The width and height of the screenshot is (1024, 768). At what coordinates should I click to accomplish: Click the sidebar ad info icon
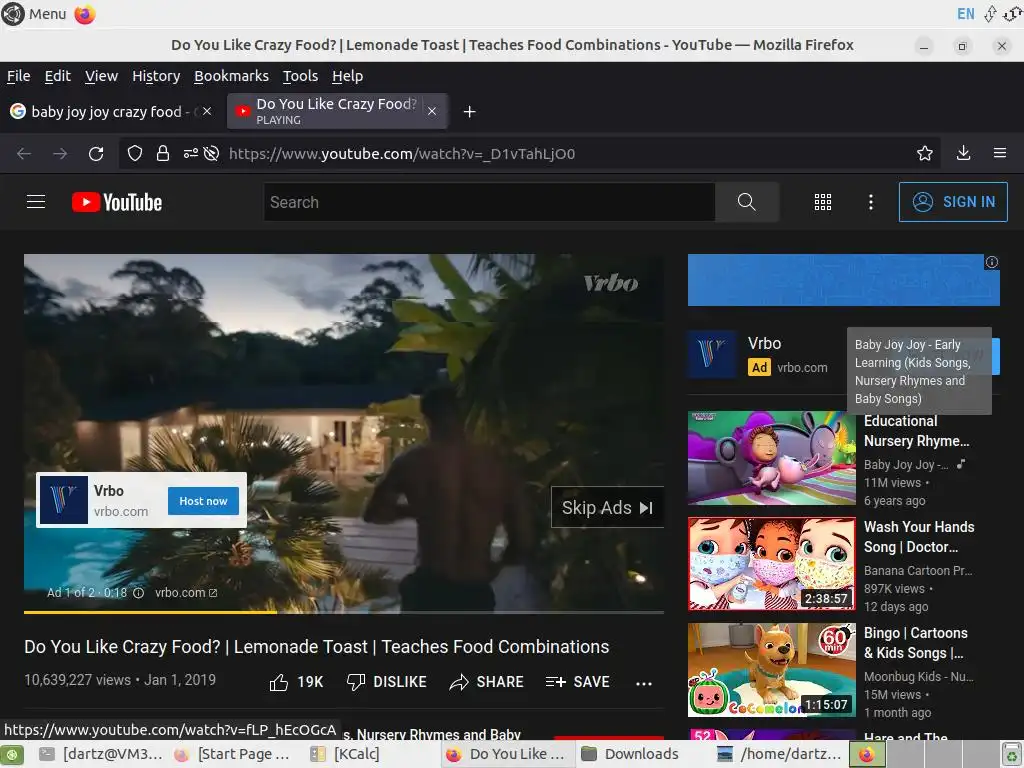[x=991, y=262]
